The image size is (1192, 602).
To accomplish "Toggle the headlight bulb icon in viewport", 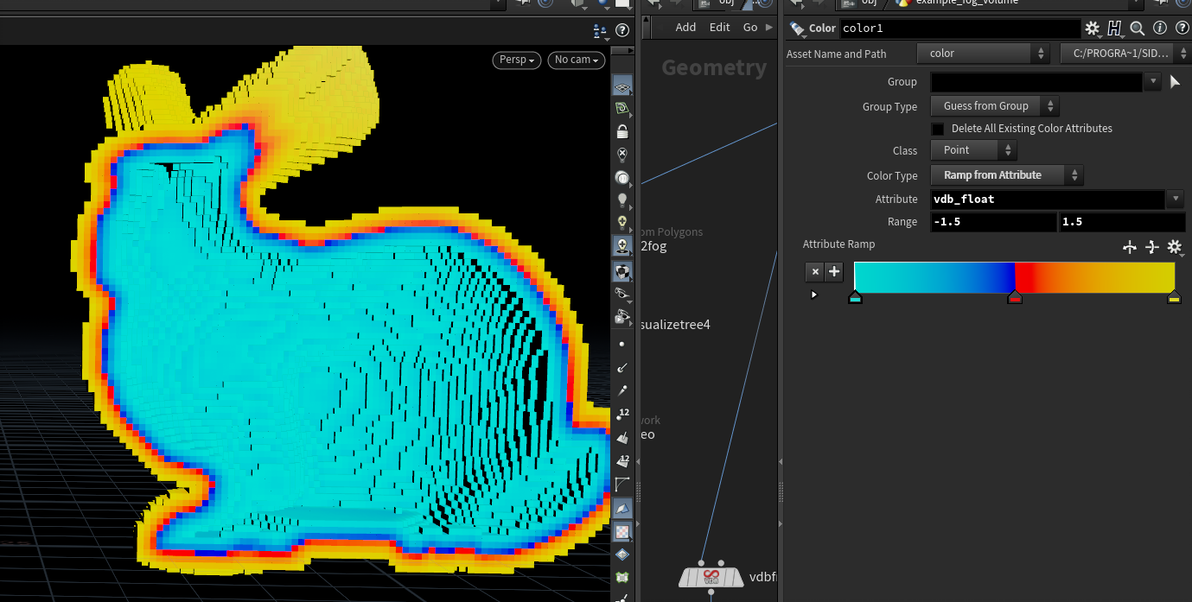I will pyautogui.click(x=622, y=200).
